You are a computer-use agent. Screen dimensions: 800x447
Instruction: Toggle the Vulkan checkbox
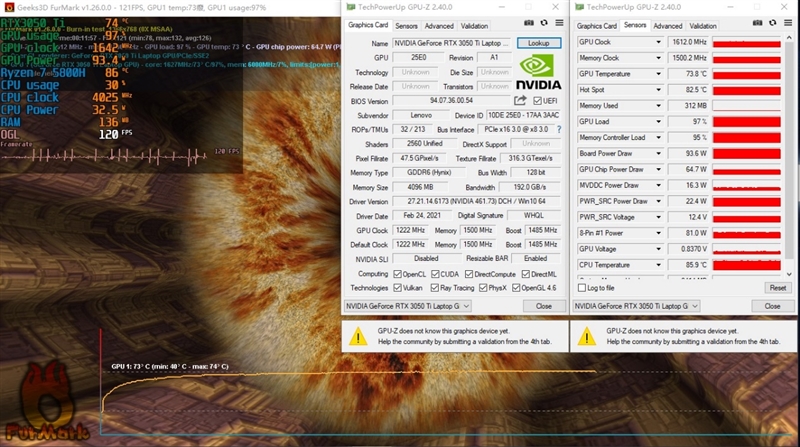397,288
